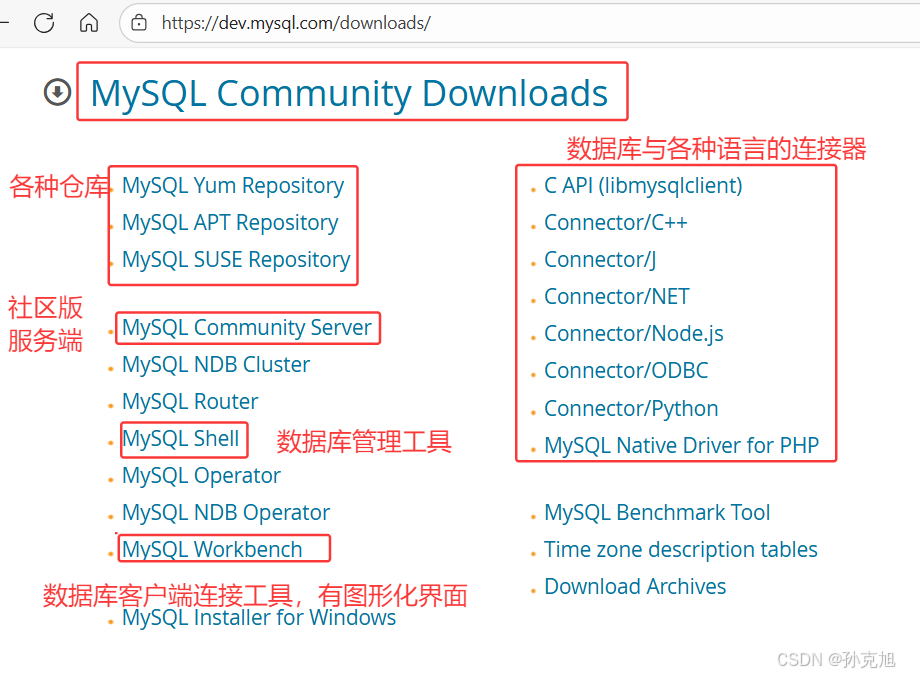Open Connector/J link

coord(600,259)
